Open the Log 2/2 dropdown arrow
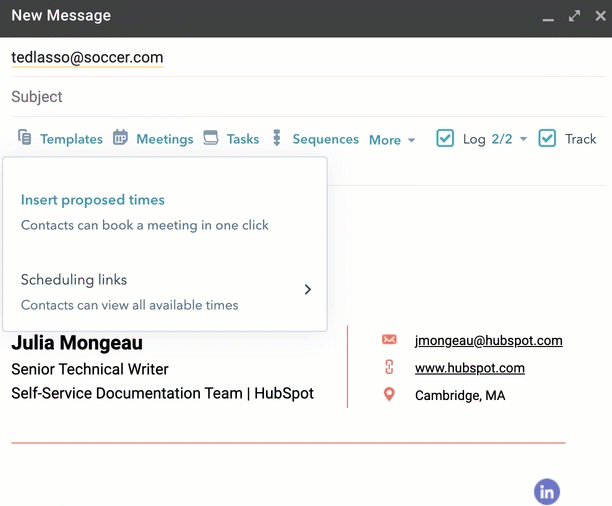This screenshot has height=506, width=612. click(x=523, y=140)
